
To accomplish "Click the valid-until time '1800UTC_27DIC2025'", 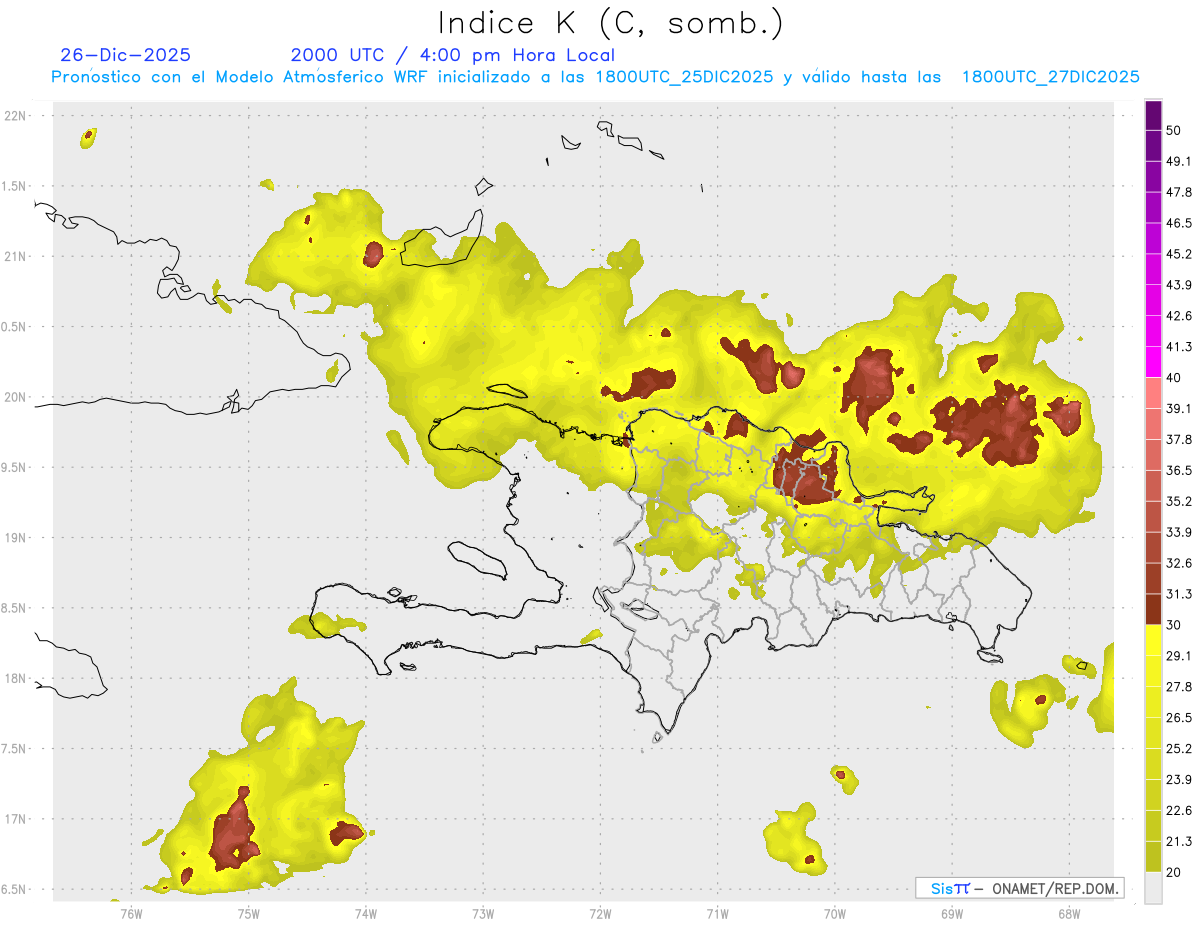I will pos(1050,77).
